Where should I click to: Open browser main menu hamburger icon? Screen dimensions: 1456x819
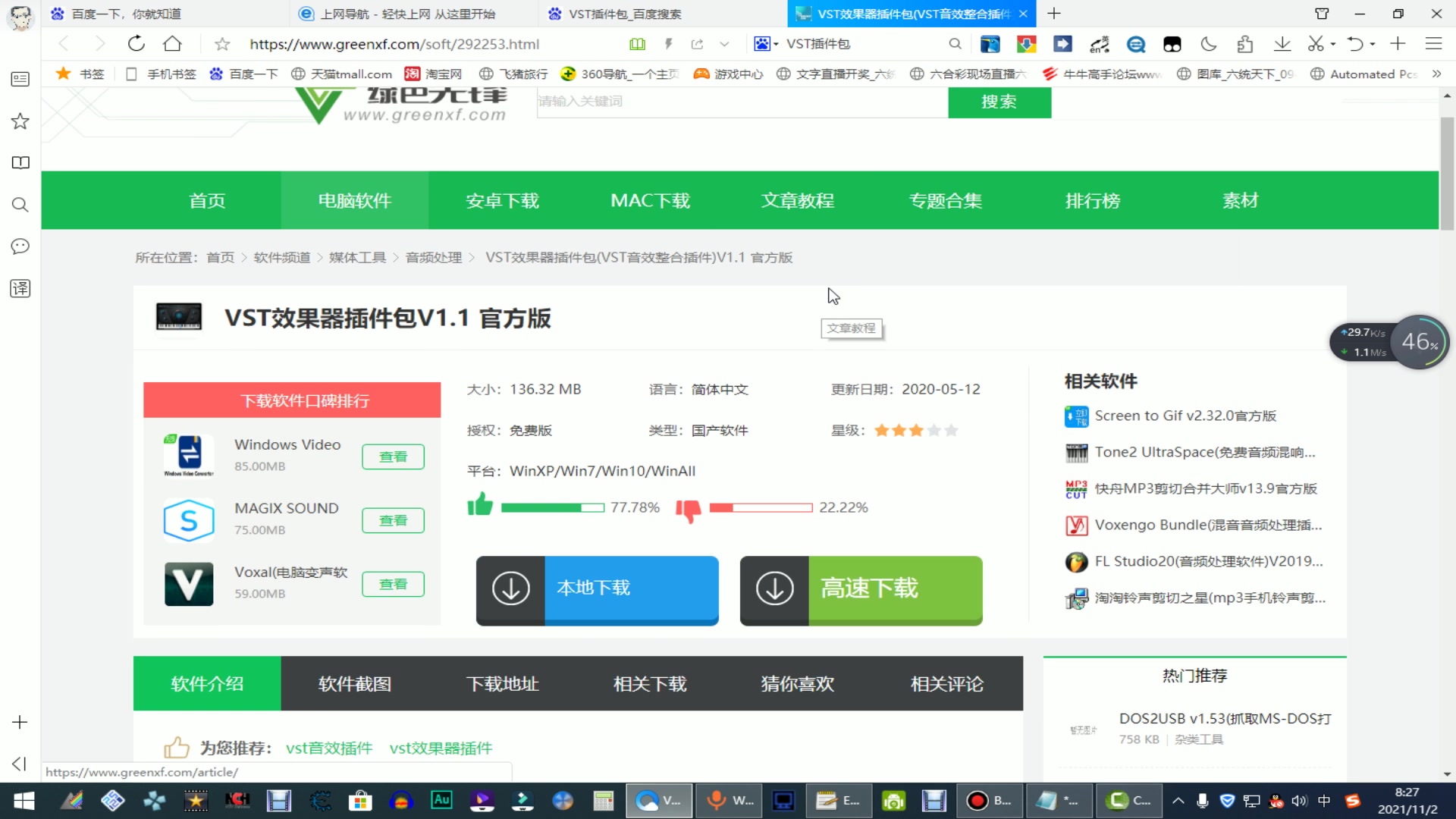(1433, 44)
